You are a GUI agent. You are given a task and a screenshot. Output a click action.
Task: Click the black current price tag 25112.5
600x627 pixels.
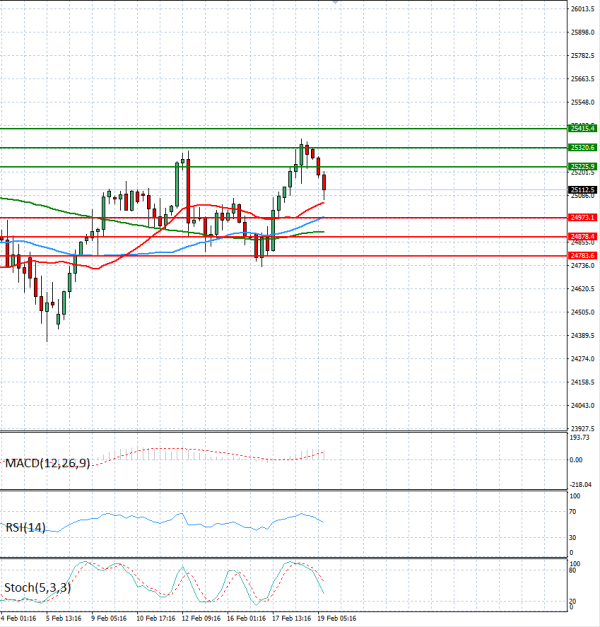point(582,189)
